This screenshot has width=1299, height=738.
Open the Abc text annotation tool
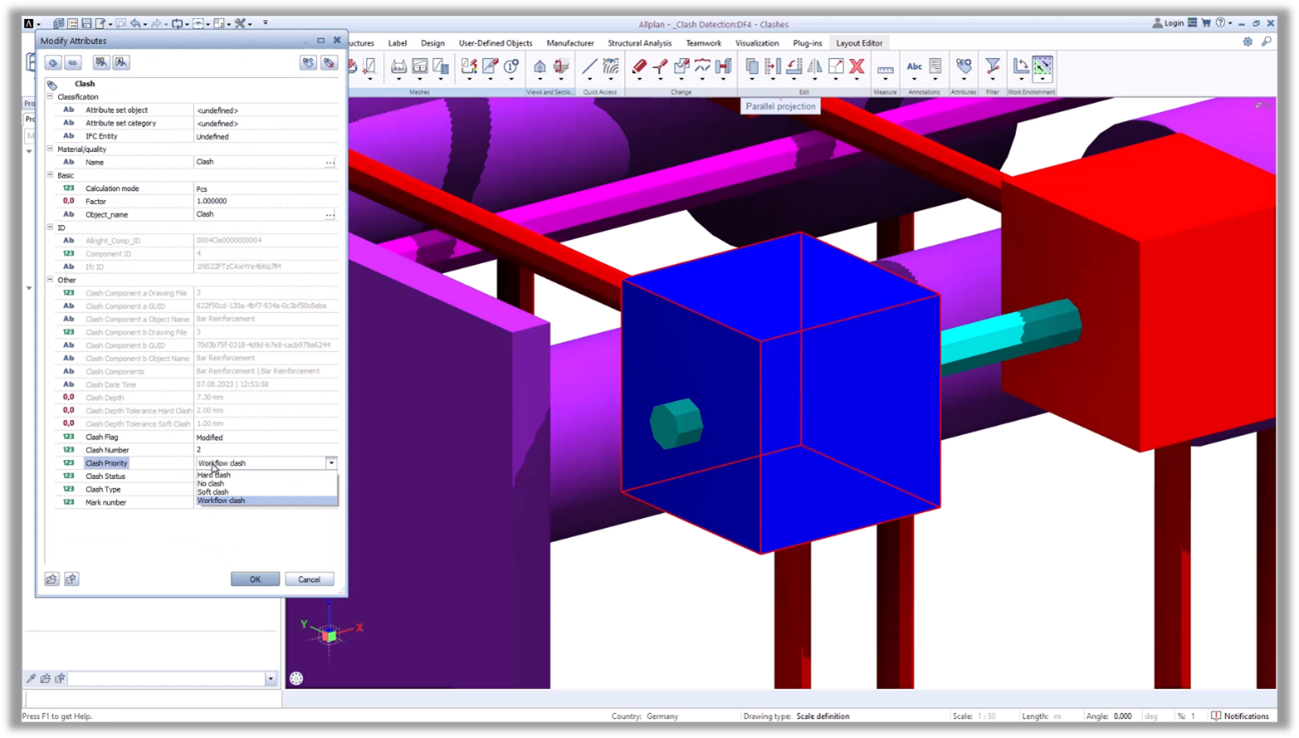(x=914, y=67)
